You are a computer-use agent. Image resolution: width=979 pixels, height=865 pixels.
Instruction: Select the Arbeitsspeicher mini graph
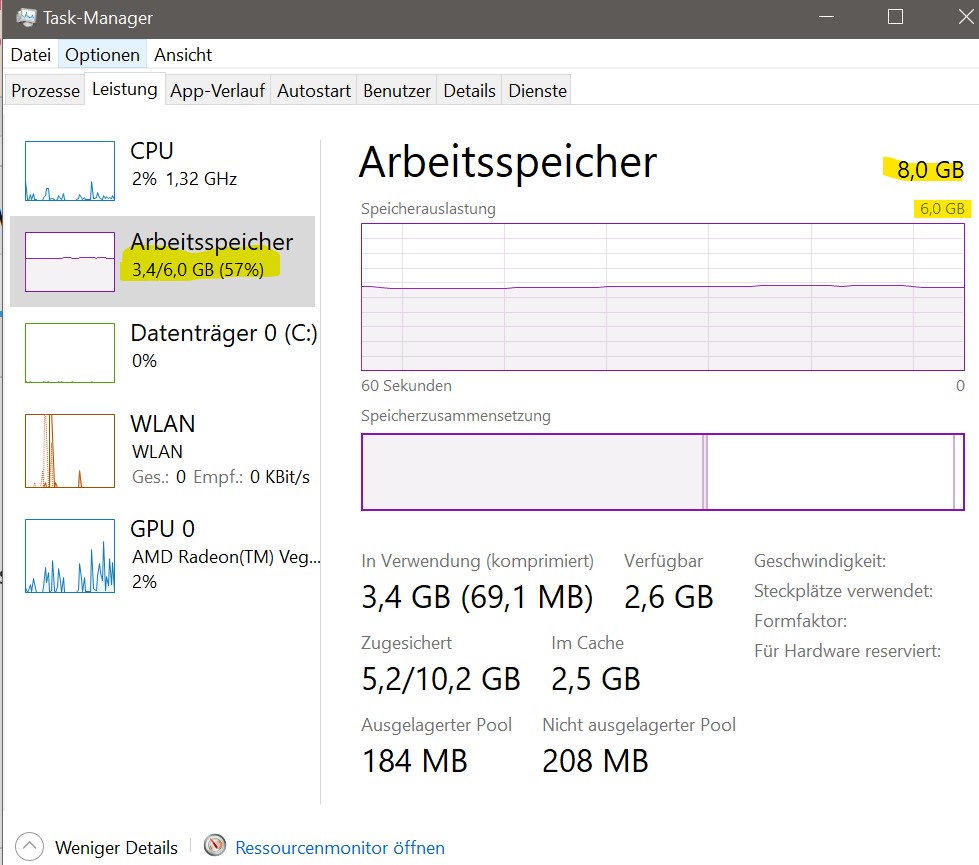[x=70, y=261]
